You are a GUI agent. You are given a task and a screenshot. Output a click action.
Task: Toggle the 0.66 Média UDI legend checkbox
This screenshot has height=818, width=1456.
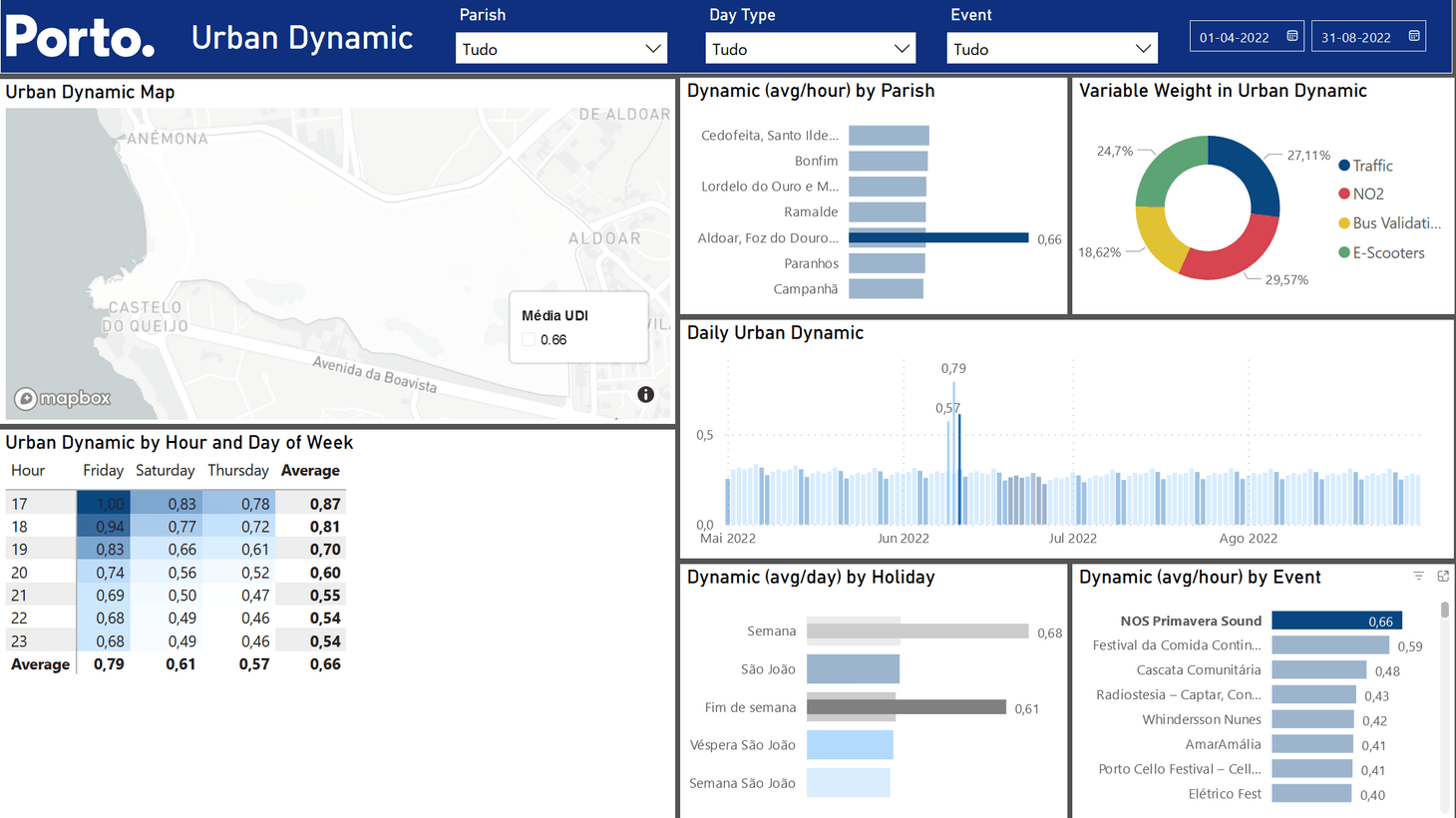[x=529, y=340]
